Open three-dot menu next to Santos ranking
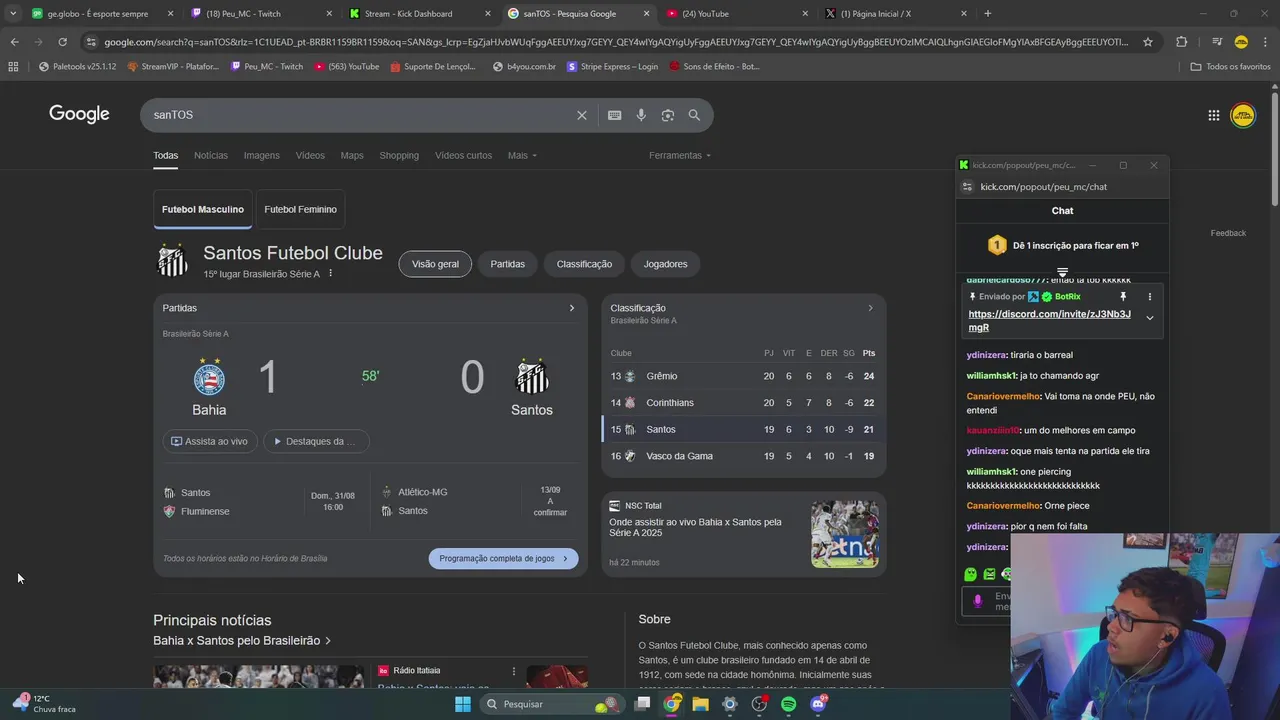The width and height of the screenshot is (1280, 720). (x=330, y=274)
